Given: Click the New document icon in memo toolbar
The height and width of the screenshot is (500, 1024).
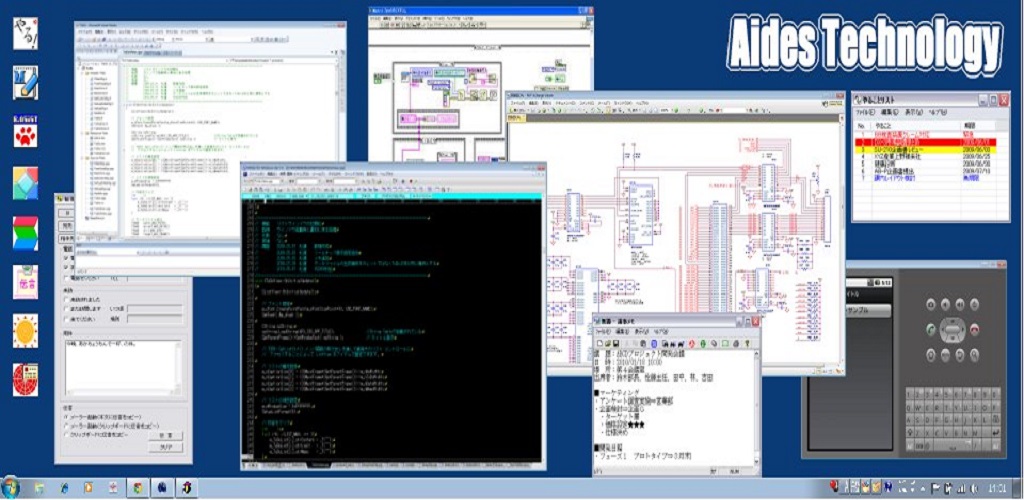Looking at the screenshot, I should (598, 343).
